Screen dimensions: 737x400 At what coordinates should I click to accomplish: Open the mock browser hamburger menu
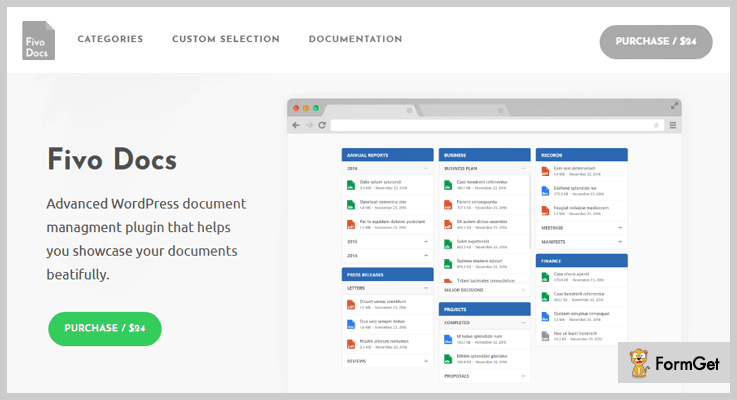(673, 125)
